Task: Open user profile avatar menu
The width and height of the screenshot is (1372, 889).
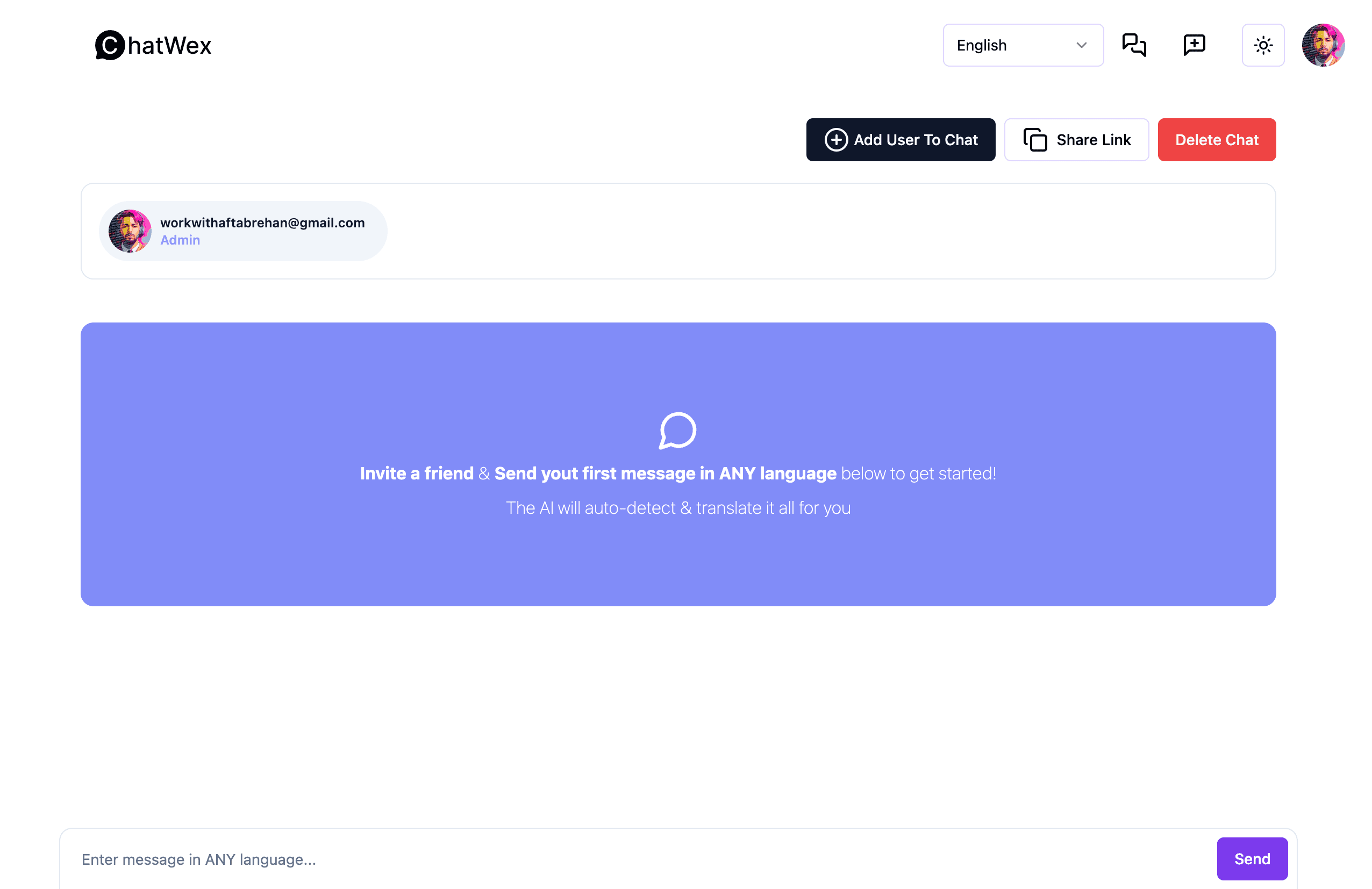Action: tap(1322, 44)
